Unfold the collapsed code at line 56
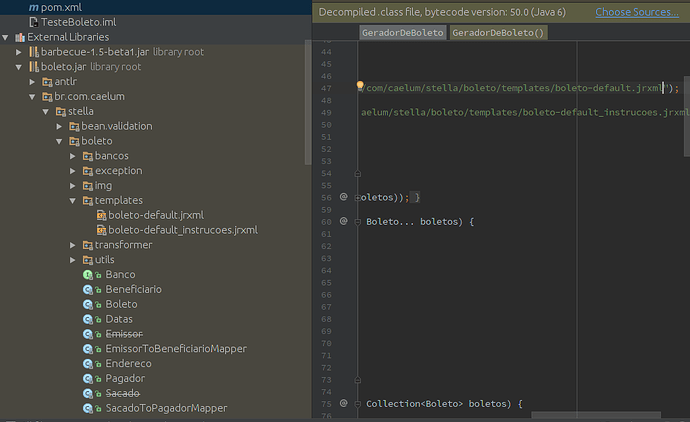Viewport: 690px width, 422px height. [357, 198]
